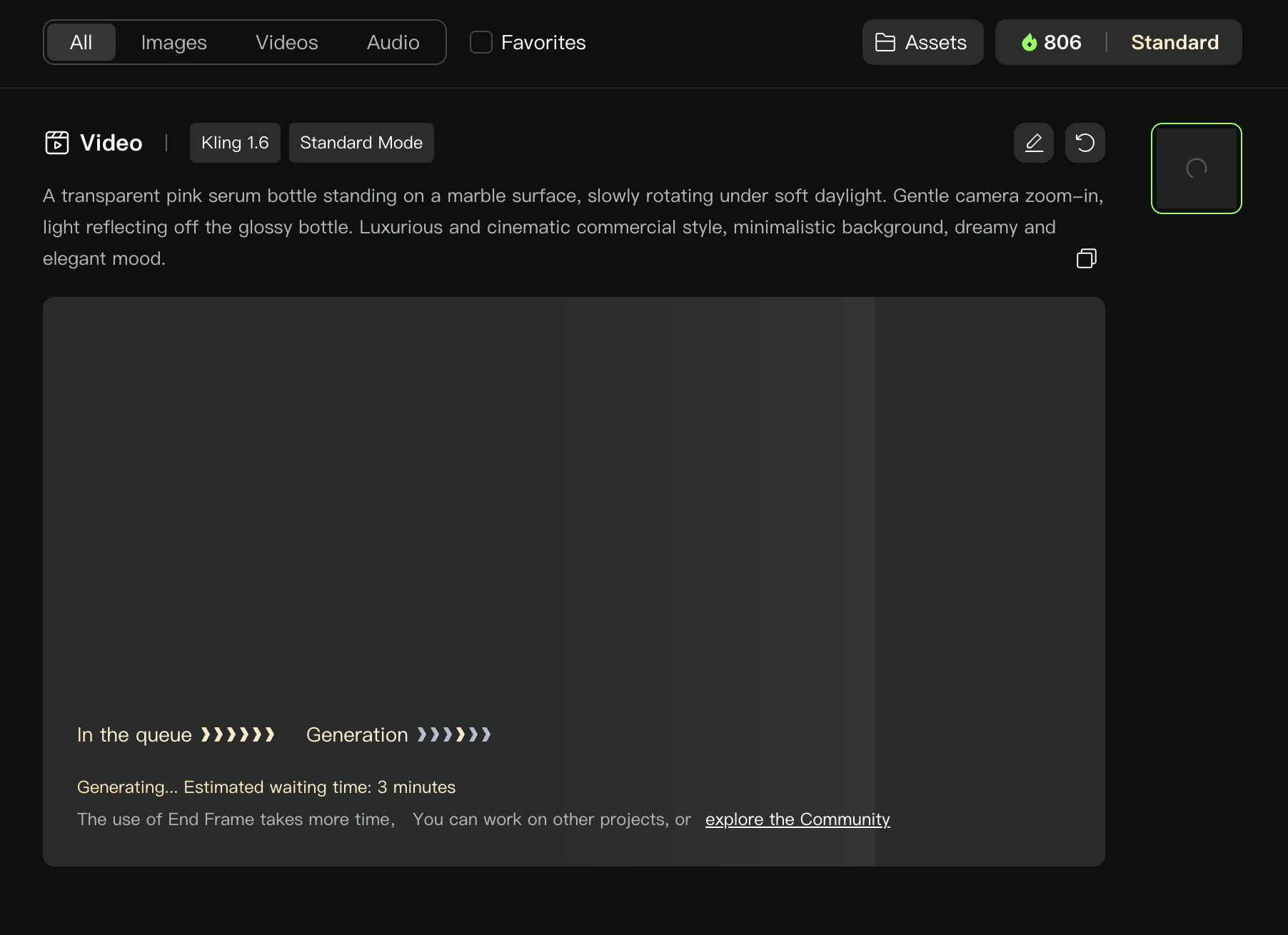Select the generating video preview area

(x=574, y=582)
